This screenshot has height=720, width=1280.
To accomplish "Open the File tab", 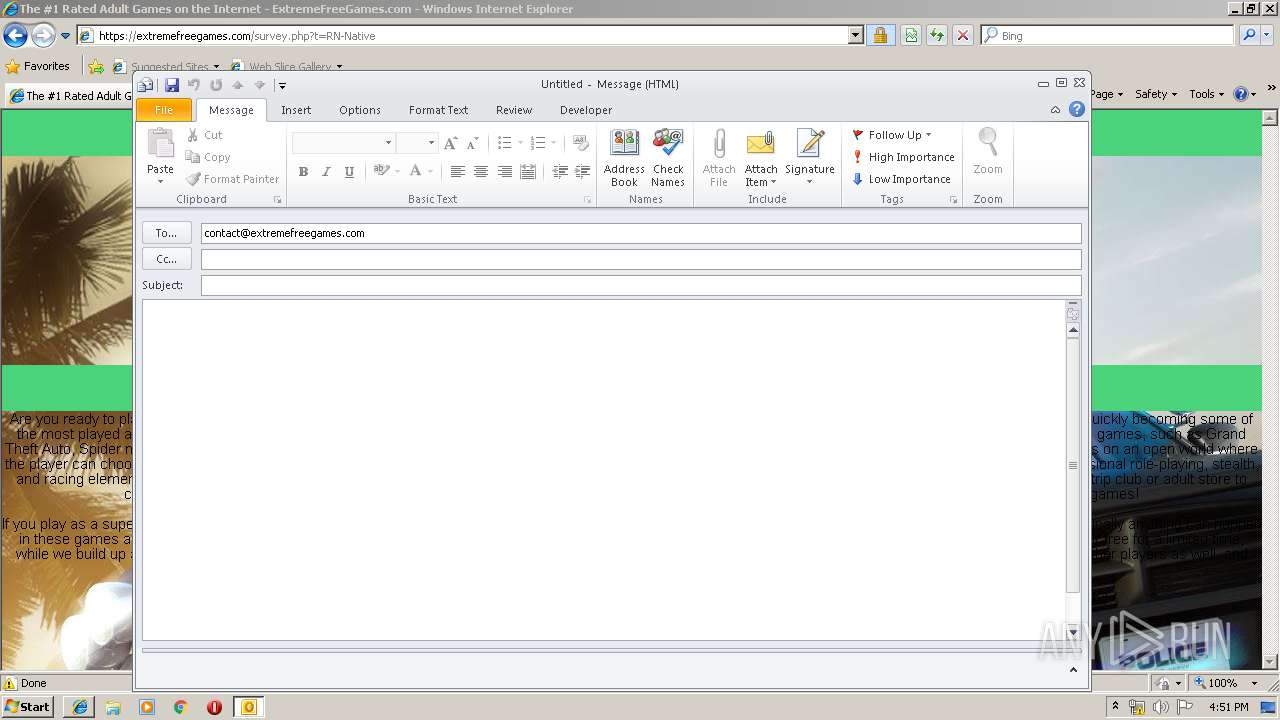I will tap(164, 110).
